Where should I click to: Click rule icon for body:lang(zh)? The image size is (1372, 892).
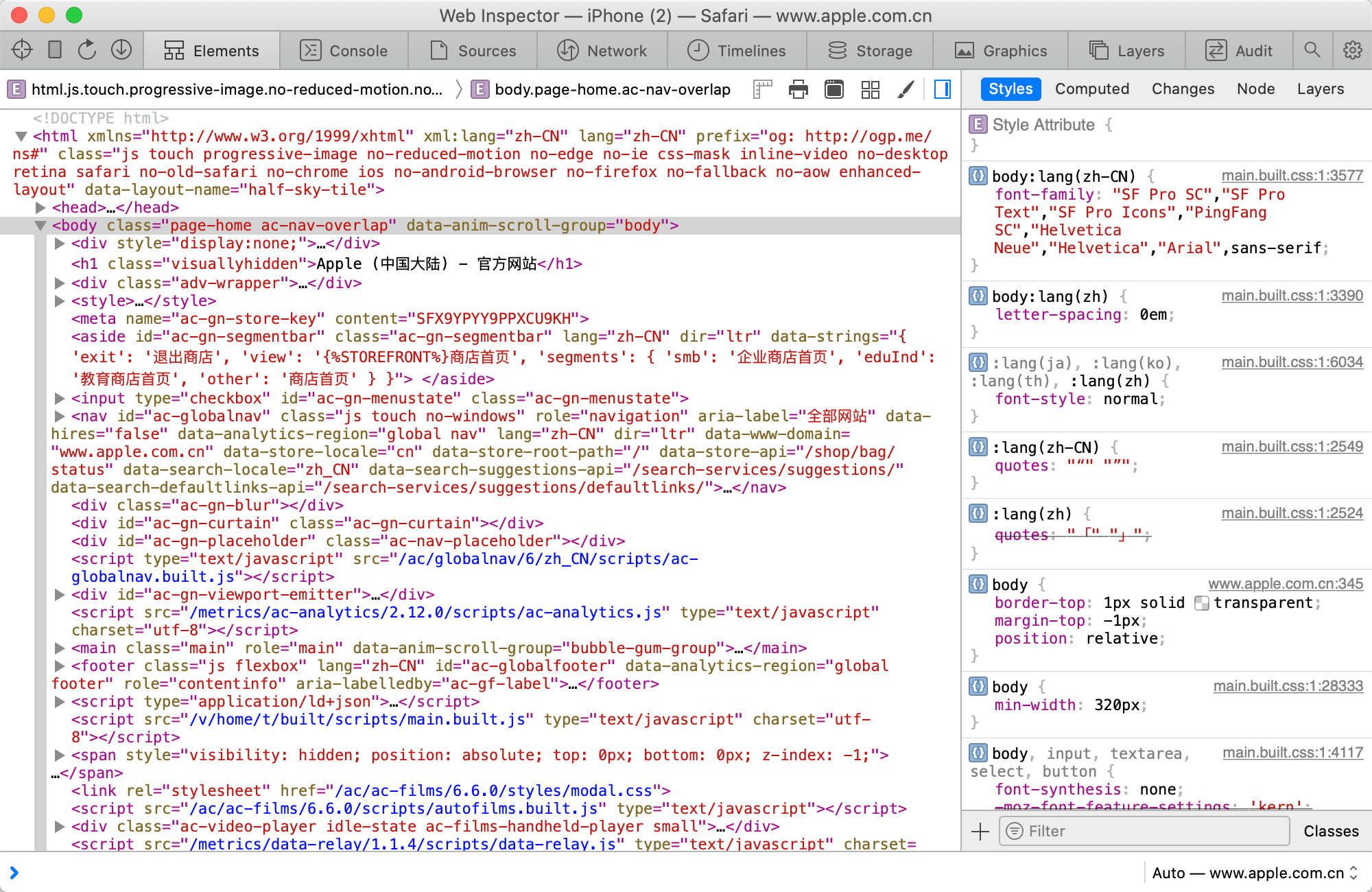(978, 296)
